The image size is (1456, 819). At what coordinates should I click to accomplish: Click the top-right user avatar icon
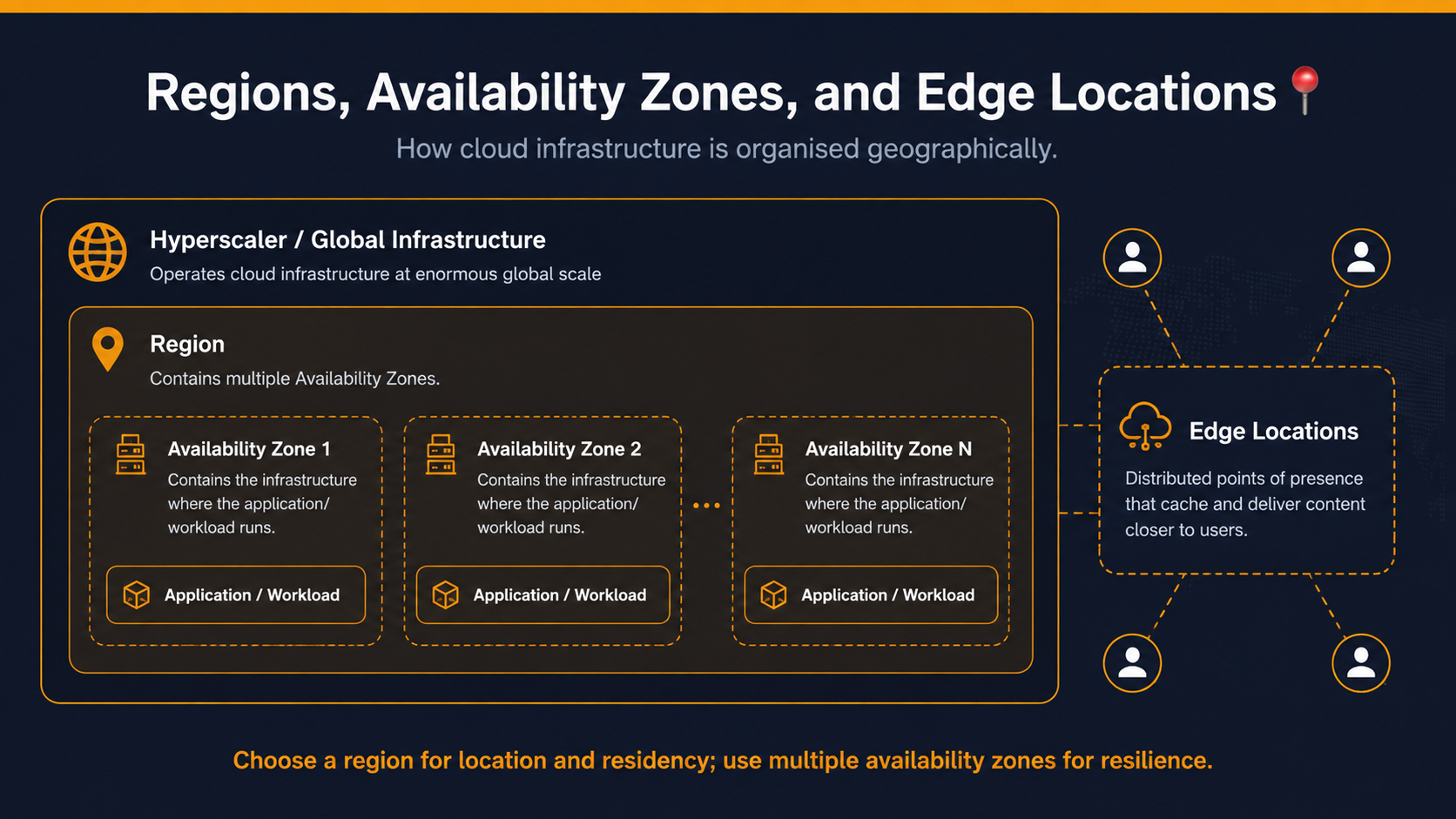coord(1361,258)
